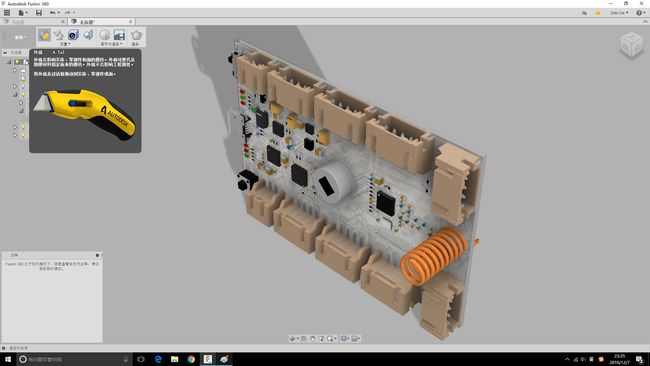Open Google Chrome from the taskbar
This screenshot has width=650, height=366.
click(x=191, y=359)
